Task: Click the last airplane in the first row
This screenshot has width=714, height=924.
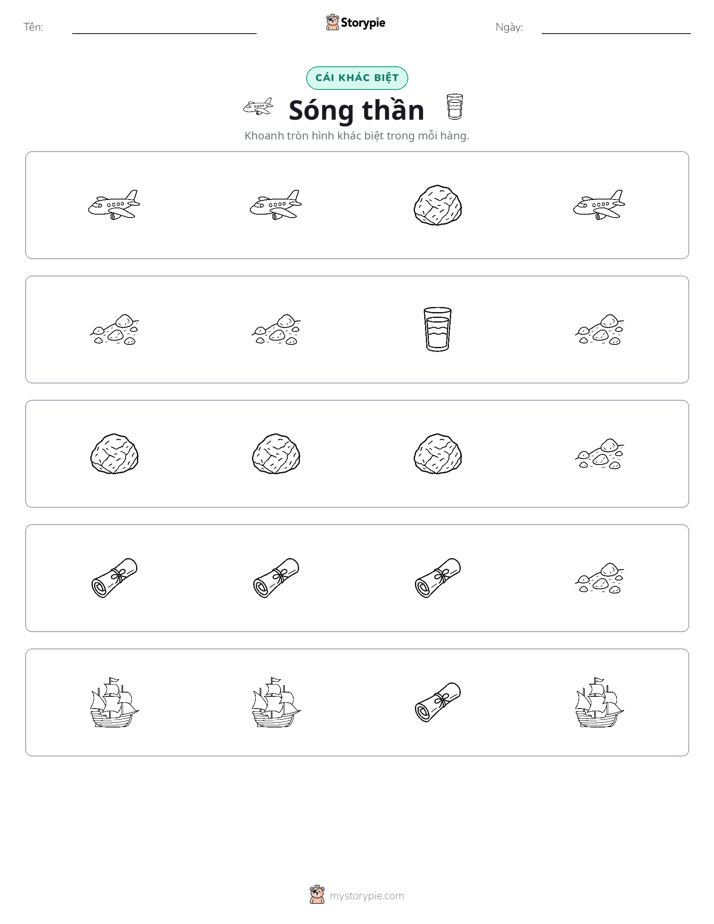Action: click(x=600, y=205)
